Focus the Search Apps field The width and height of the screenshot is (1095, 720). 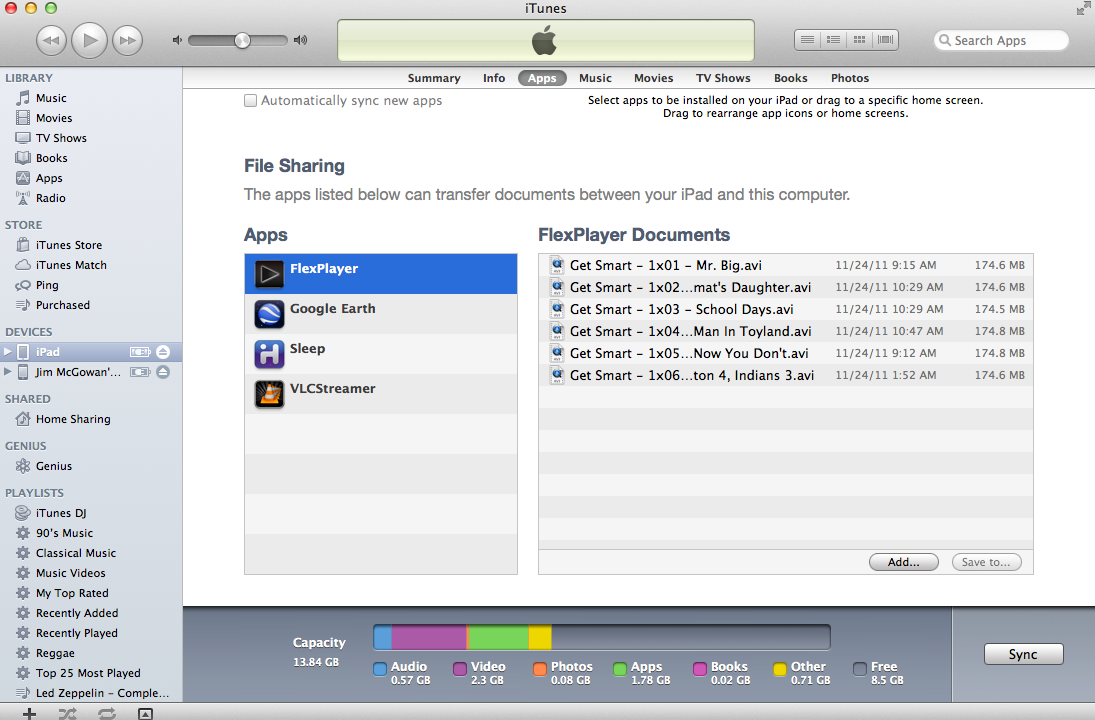coord(1001,41)
